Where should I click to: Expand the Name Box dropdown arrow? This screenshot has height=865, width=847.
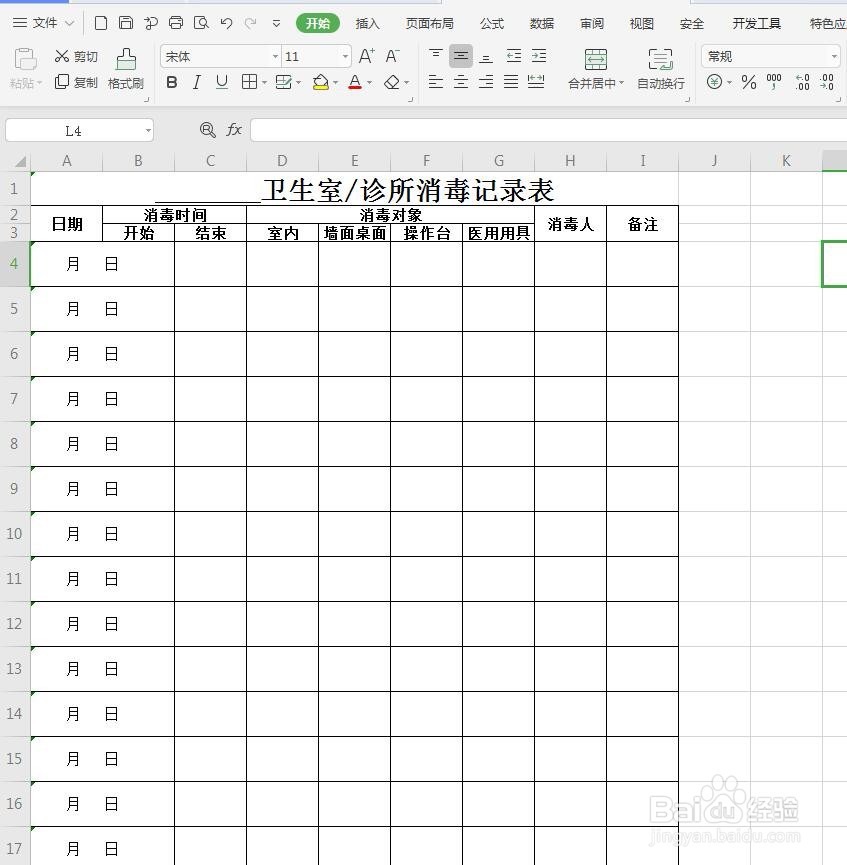[148, 131]
